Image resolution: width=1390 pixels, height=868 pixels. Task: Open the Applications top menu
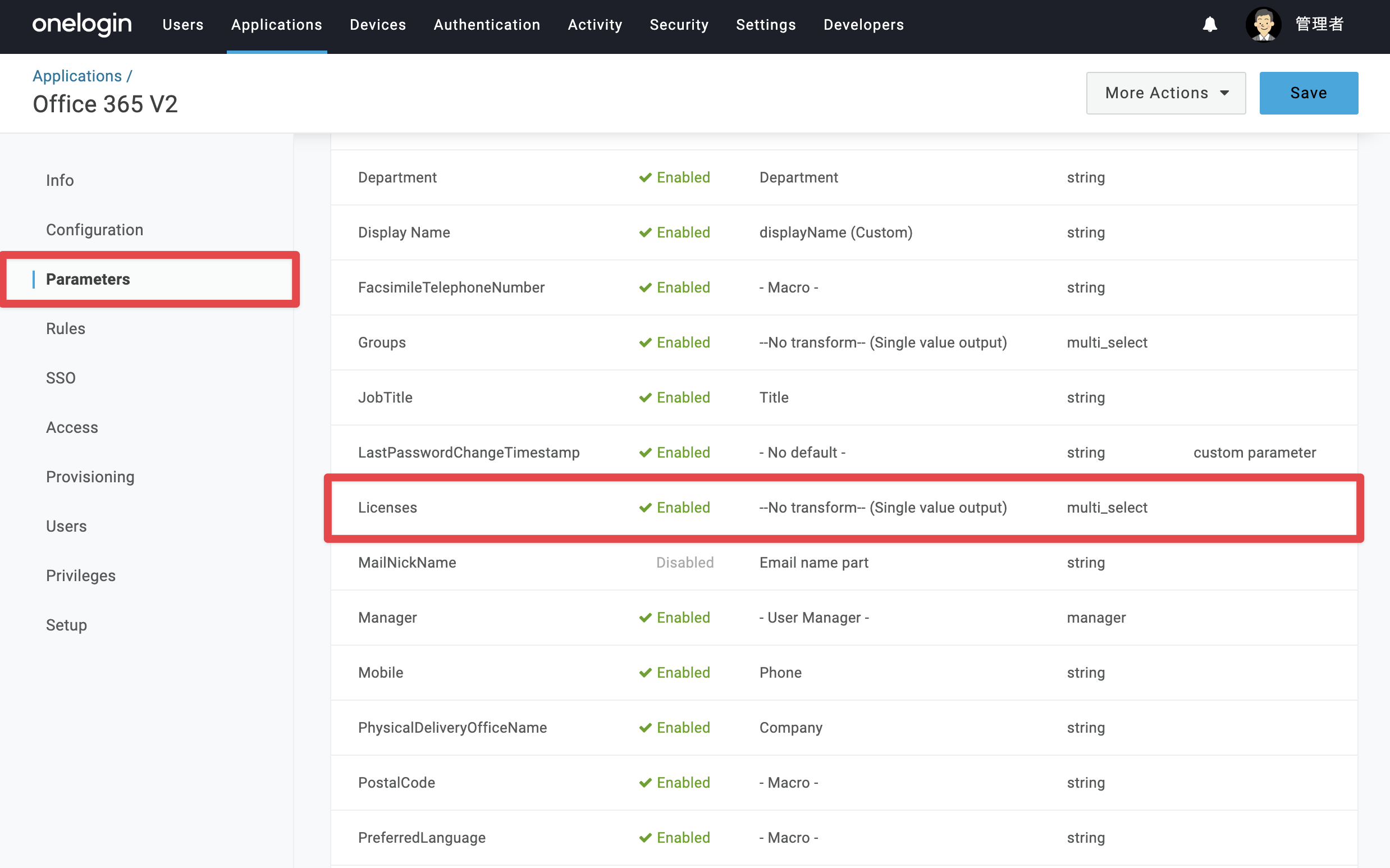click(x=277, y=25)
